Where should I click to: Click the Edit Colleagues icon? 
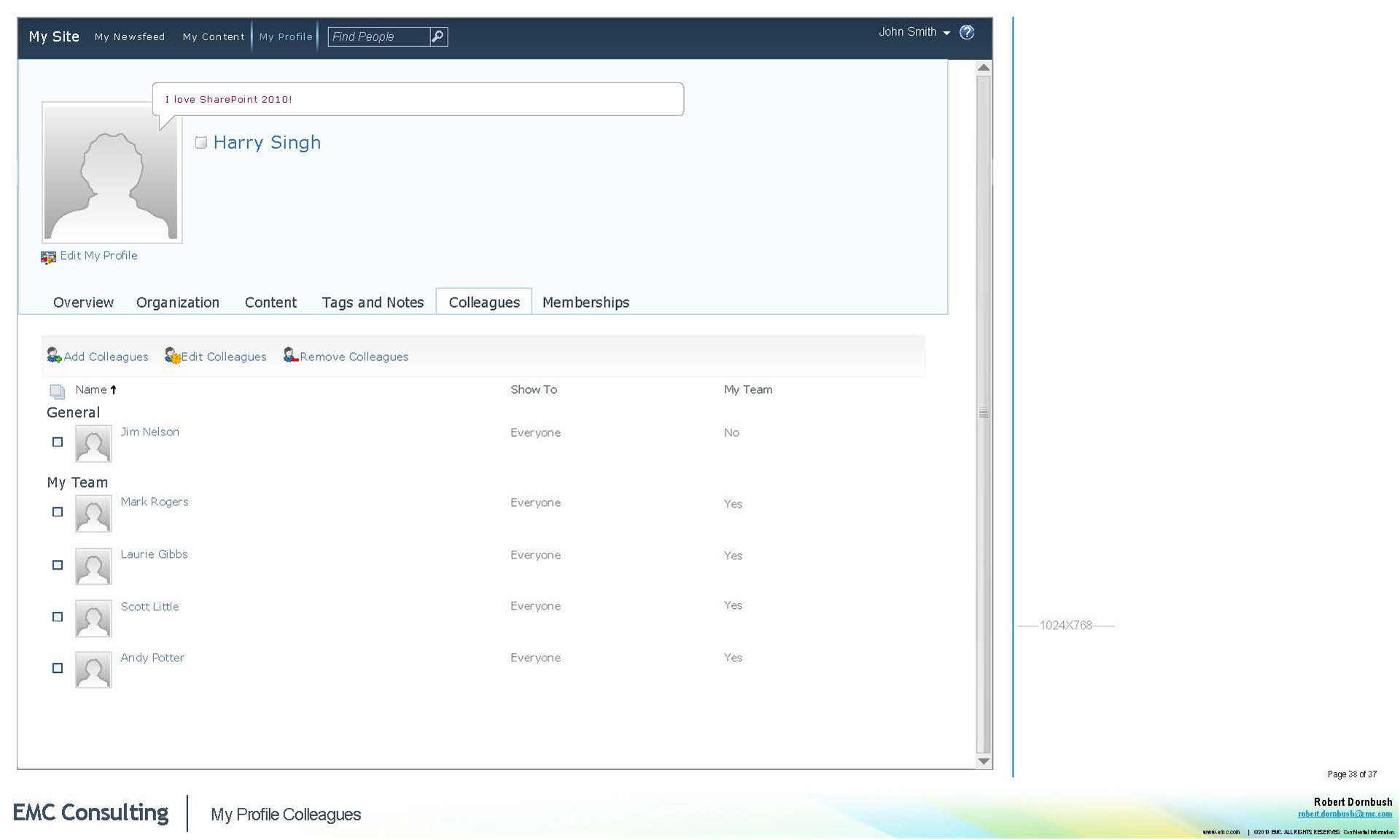(x=173, y=355)
